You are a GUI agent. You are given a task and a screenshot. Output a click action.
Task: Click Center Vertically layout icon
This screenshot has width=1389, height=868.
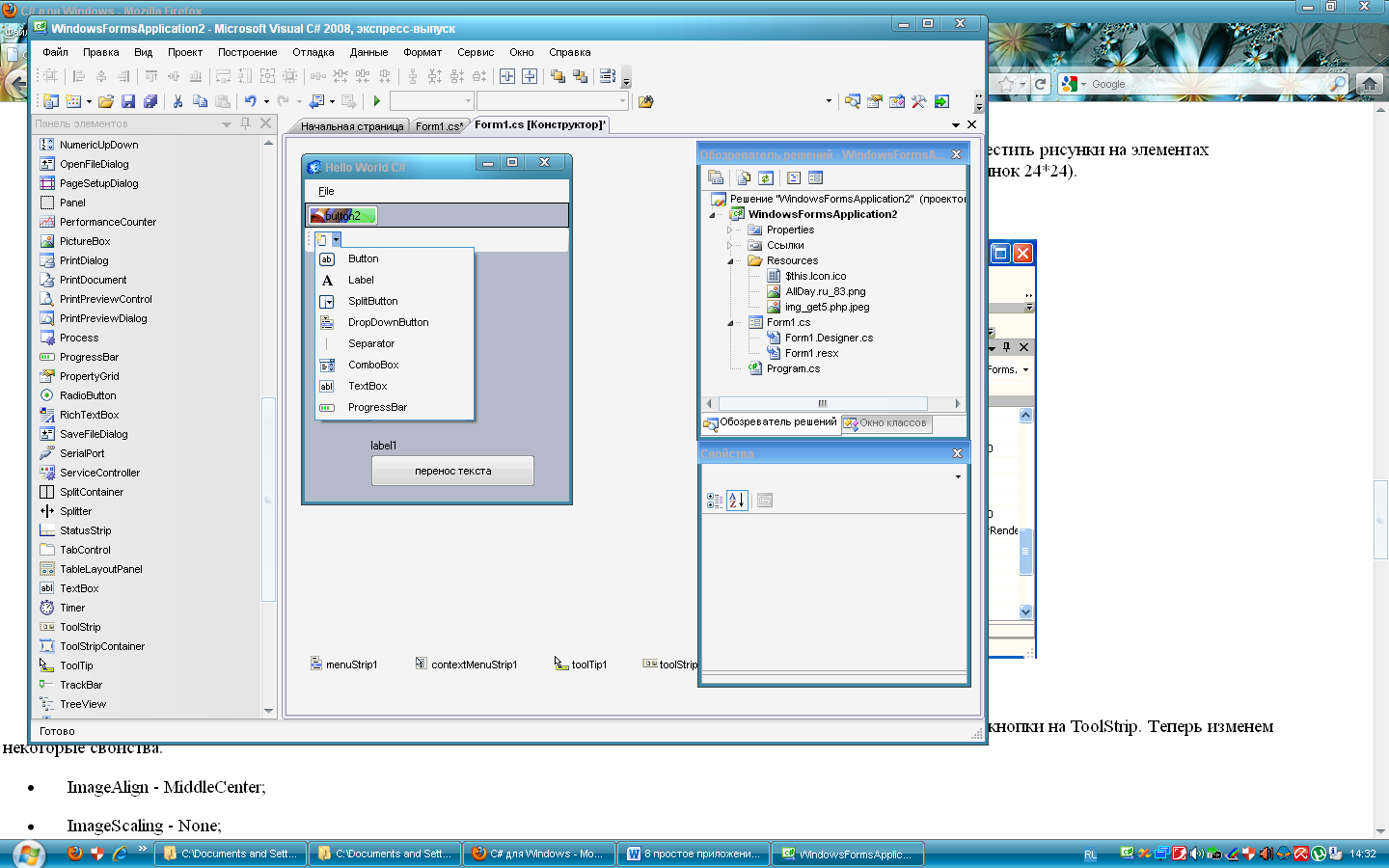coord(530,76)
